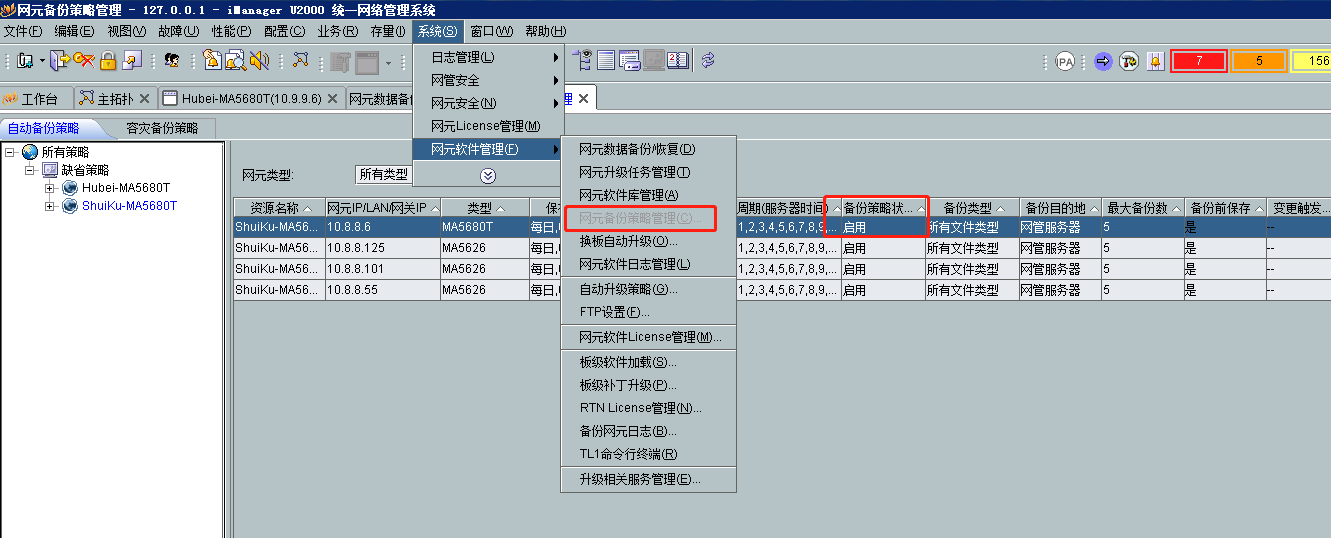Image resolution: width=1331 pixels, height=538 pixels.
Task: Click the red critical alarm counter showing 7
Action: click(x=1198, y=62)
